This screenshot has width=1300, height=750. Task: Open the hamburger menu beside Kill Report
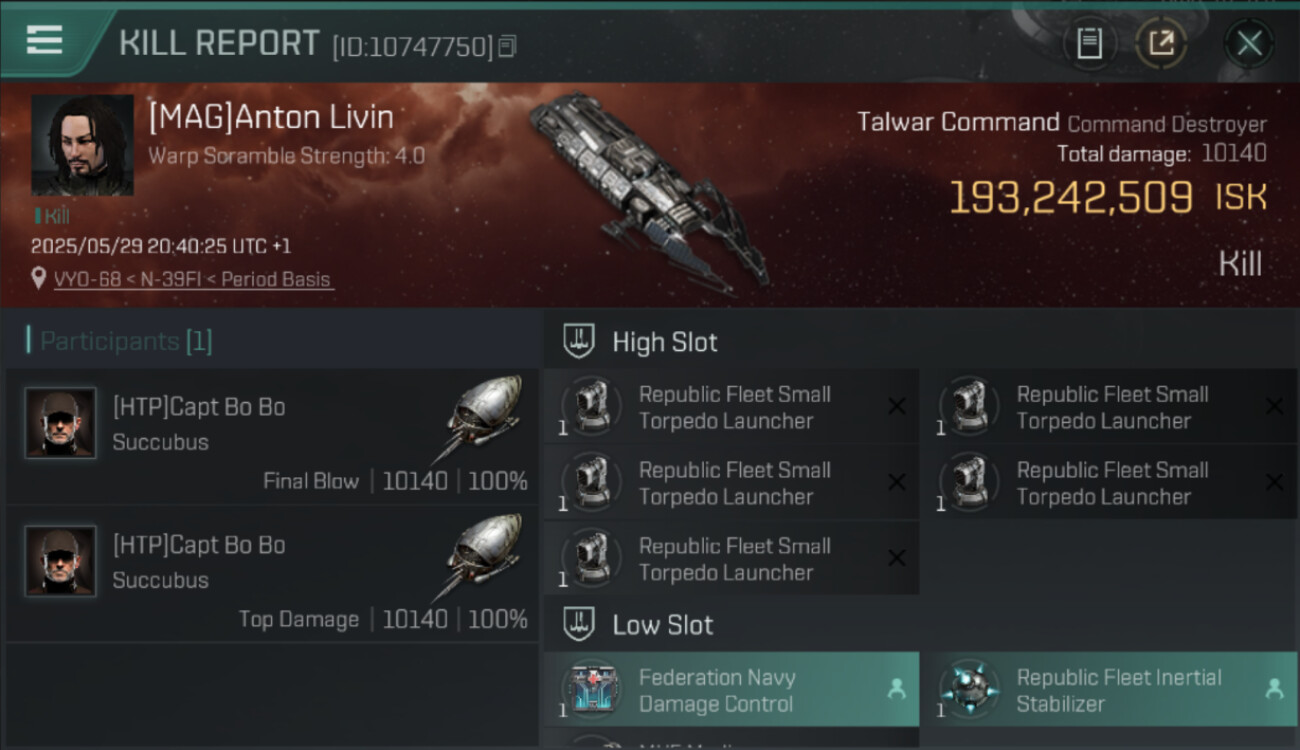tap(45, 41)
